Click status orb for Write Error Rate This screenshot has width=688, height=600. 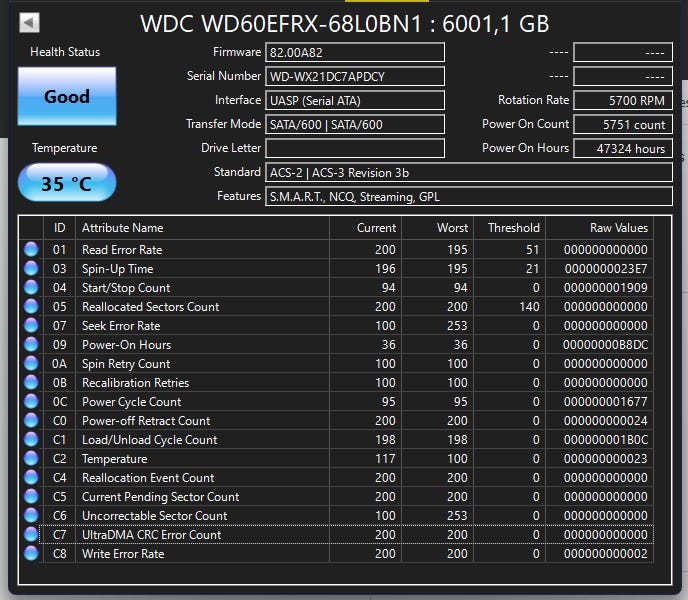click(x=31, y=553)
